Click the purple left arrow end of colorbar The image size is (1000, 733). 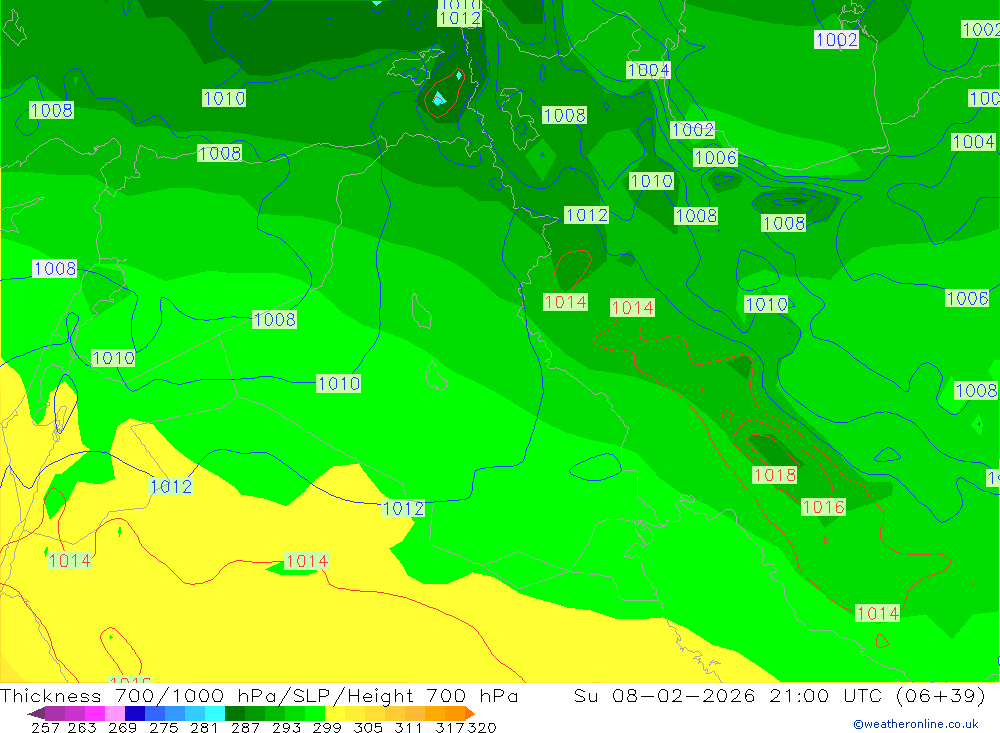pyautogui.click(x=36, y=713)
